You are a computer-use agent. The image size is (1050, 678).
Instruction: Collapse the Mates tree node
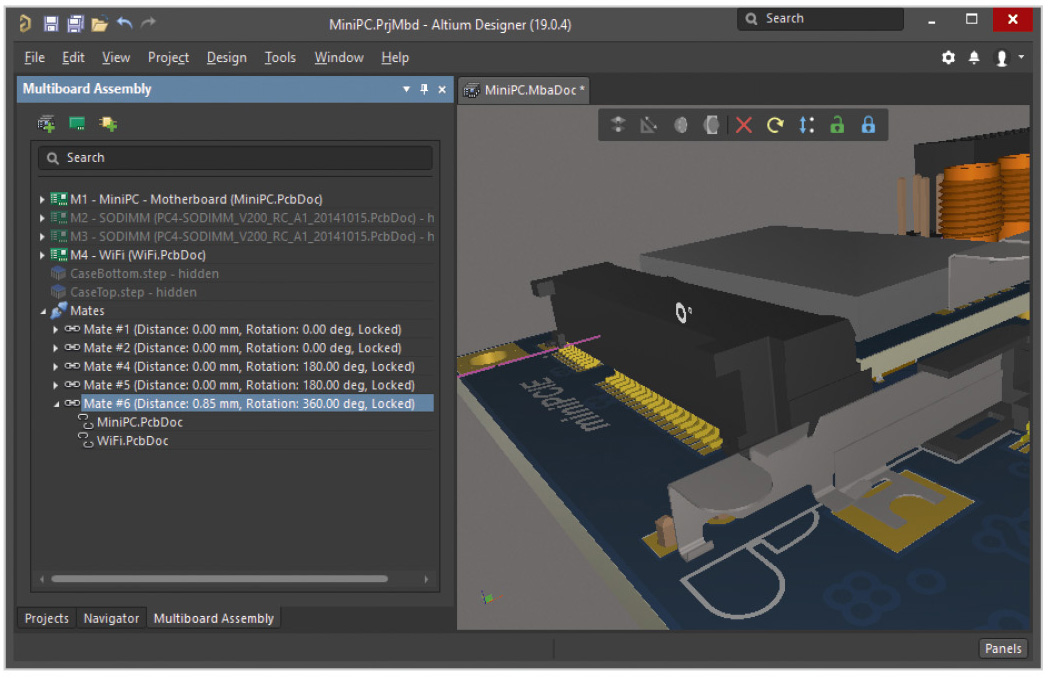tap(43, 312)
